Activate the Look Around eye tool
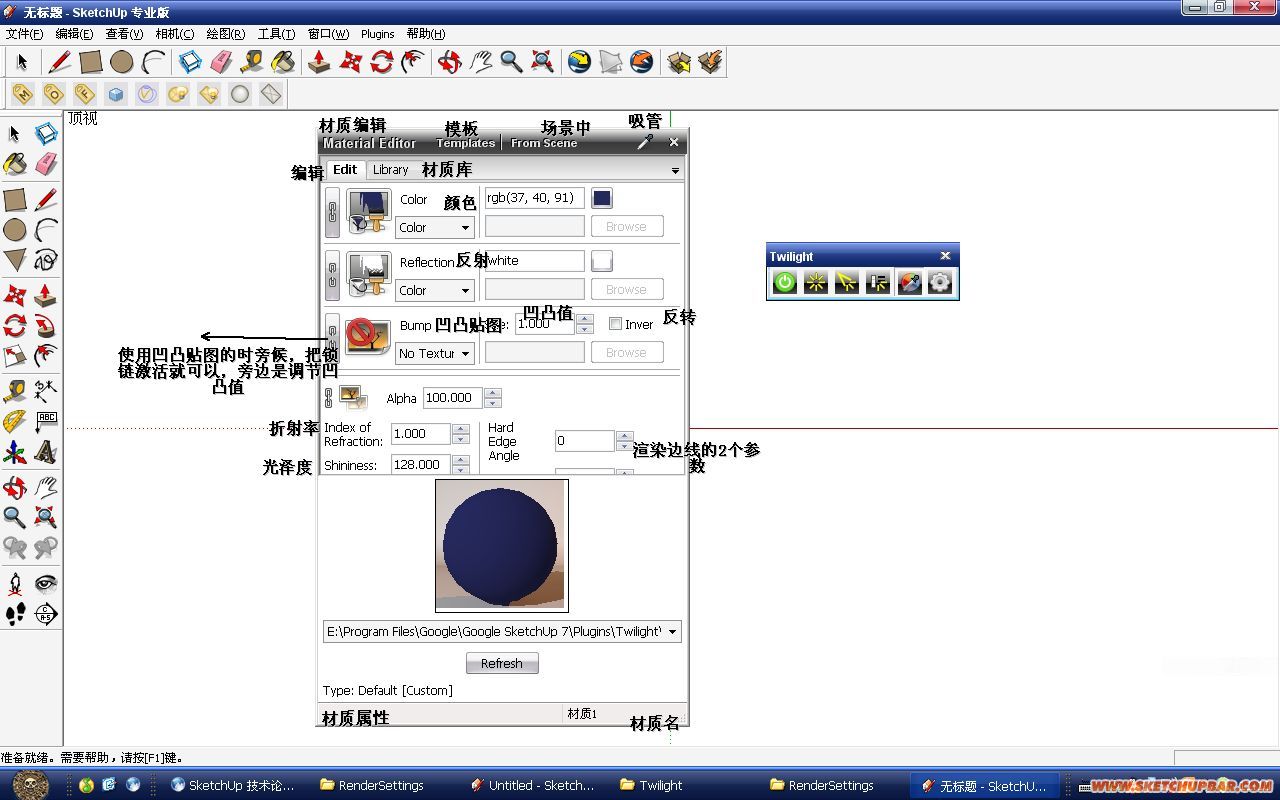This screenshot has width=1280, height=800. pyautogui.click(x=46, y=583)
